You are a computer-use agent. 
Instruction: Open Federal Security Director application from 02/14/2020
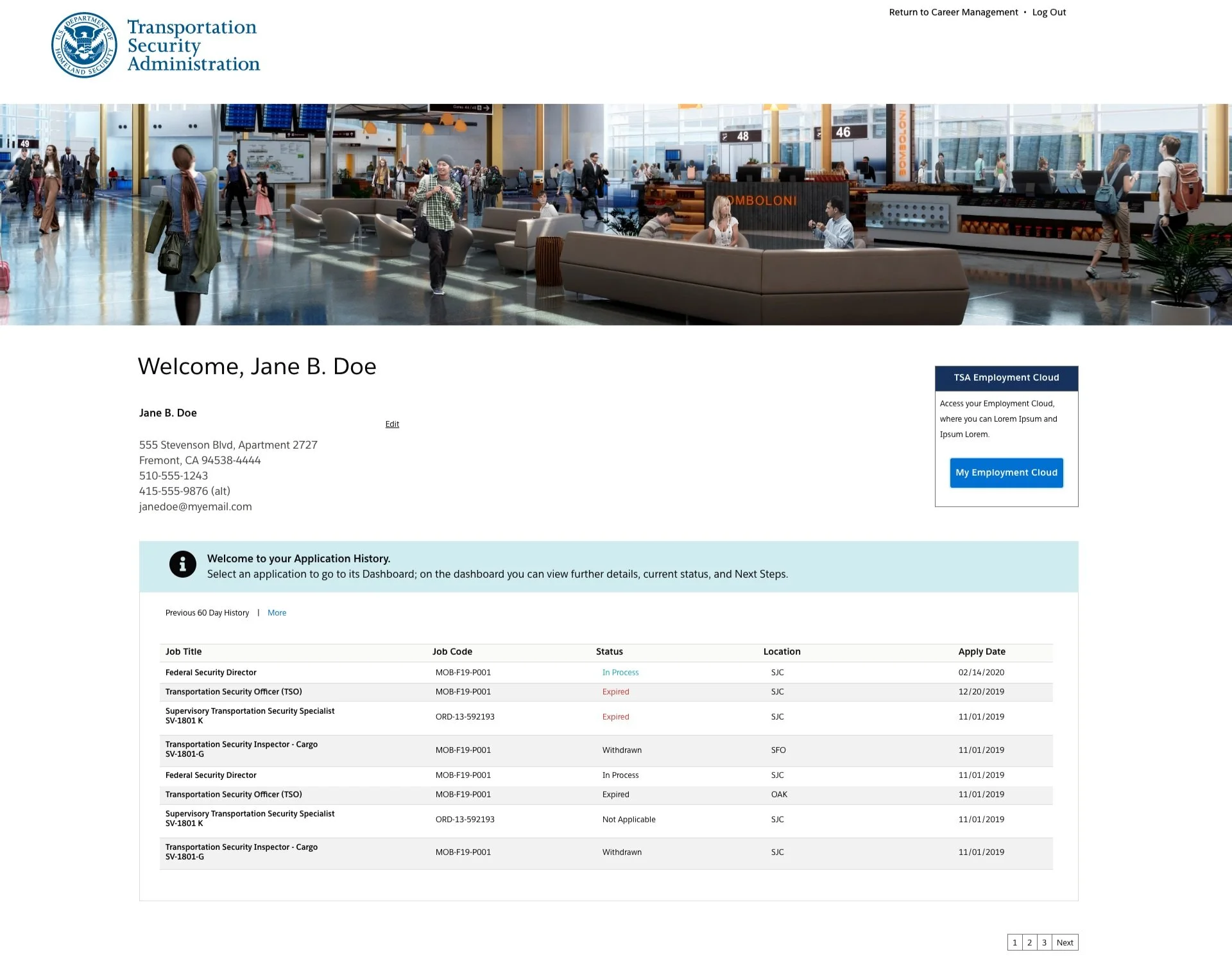pyautogui.click(x=210, y=673)
